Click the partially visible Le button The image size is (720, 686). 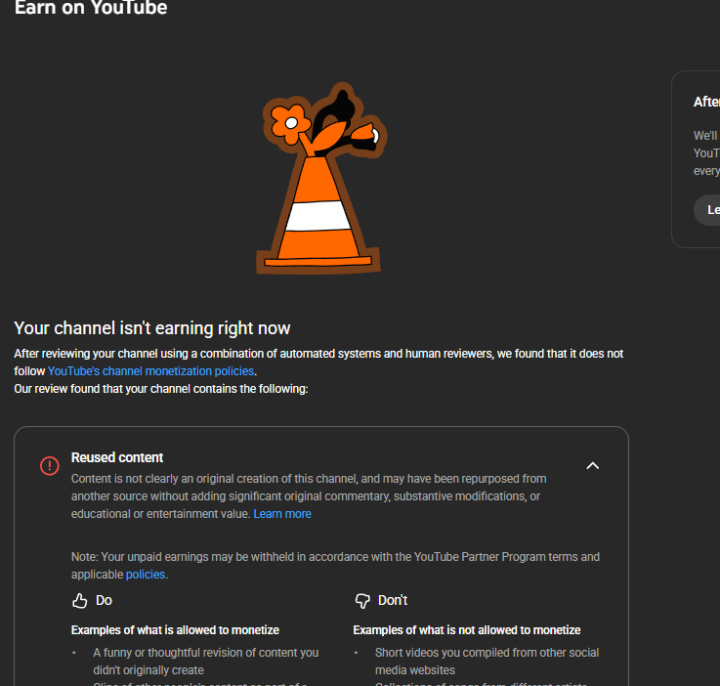[x=707, y=210]
